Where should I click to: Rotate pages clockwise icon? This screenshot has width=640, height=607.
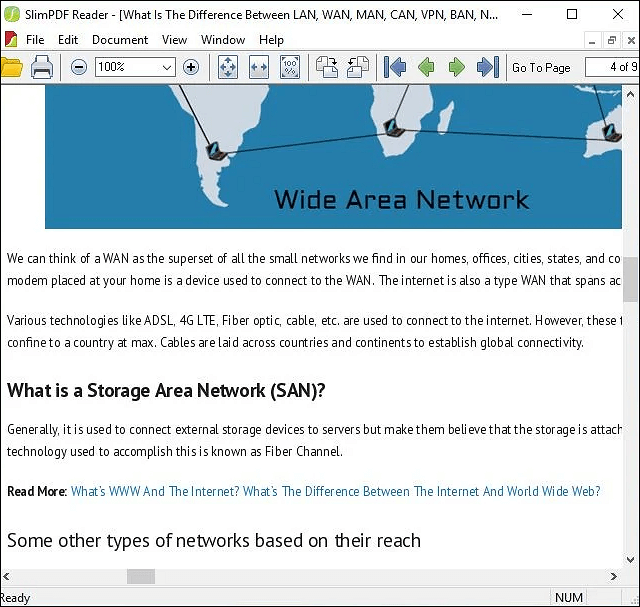(x=327, y=67)
